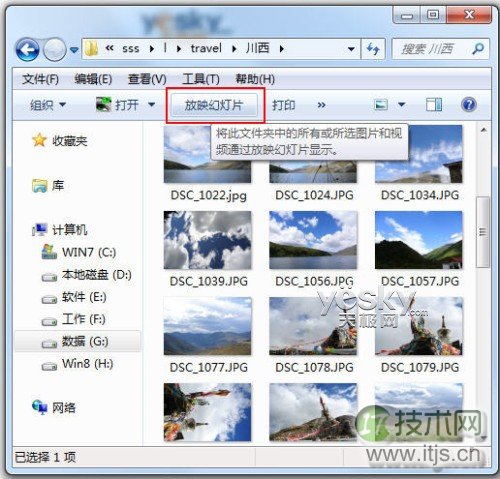Click the change view icon
Image resolution: width=500 pixels, height=479 pixels.
tap(381, 105)
